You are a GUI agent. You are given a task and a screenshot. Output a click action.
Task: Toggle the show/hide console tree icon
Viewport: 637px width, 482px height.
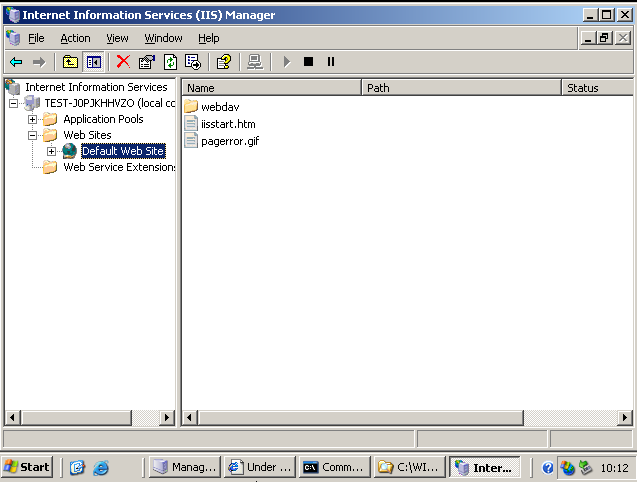[94, 62]
